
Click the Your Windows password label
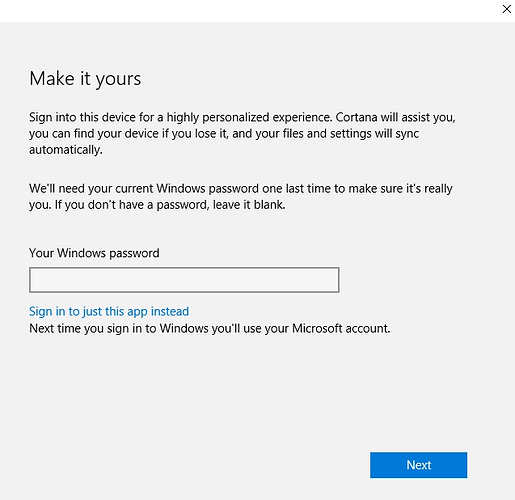(94, 253)
